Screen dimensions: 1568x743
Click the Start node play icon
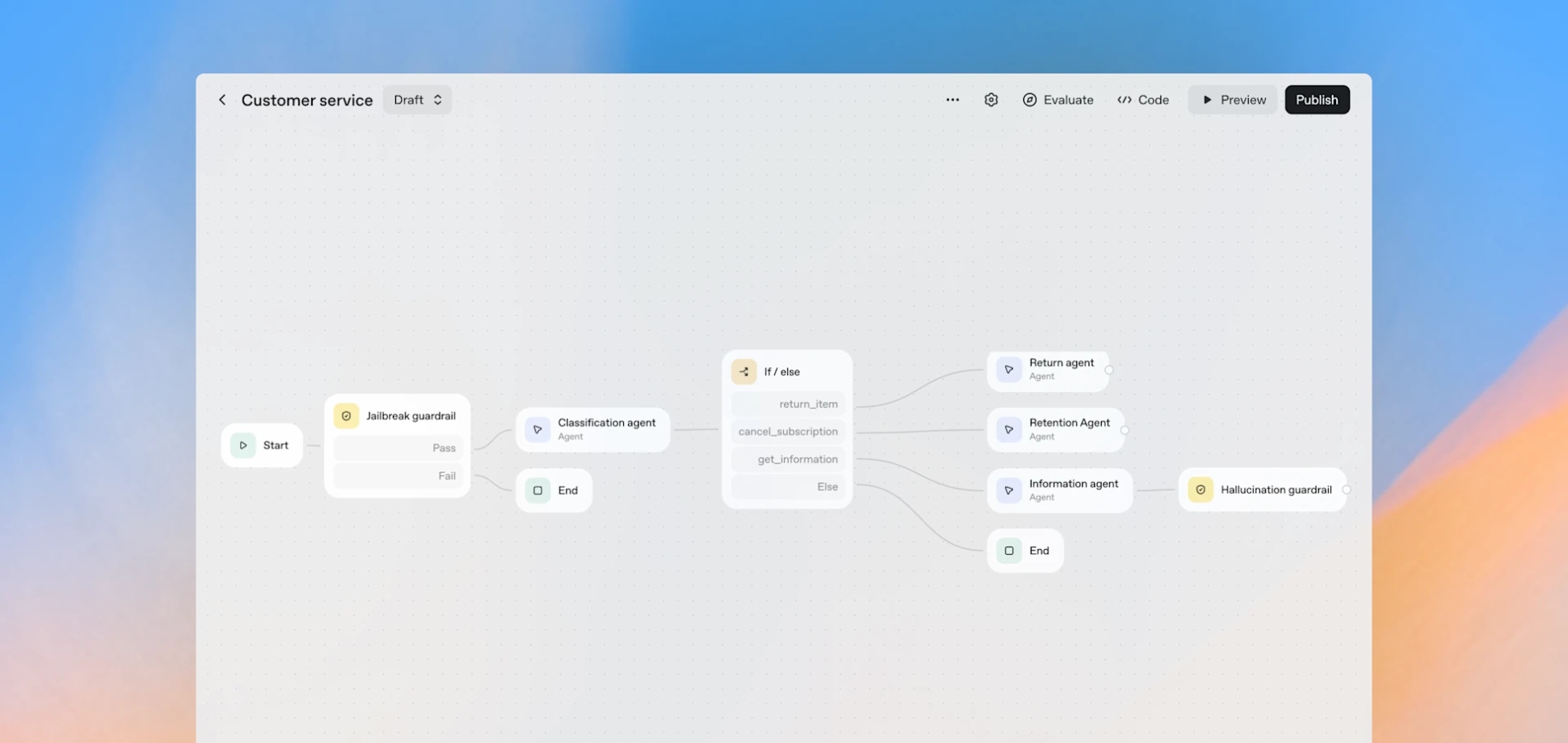pyautogui.click(x=243, y=445)
